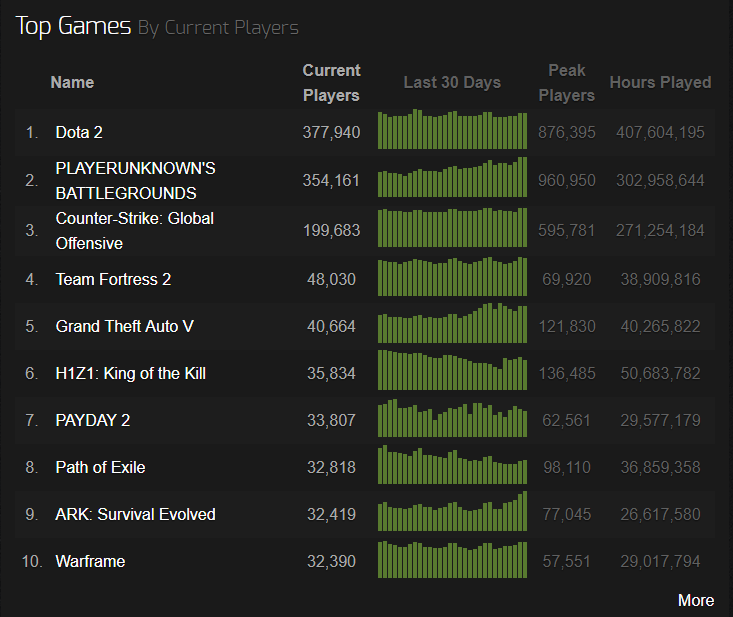The image size is (733, 617).
Task: Open Team Fortress 2 stats page
Action: pyautogui.click(x=113, y=279)
